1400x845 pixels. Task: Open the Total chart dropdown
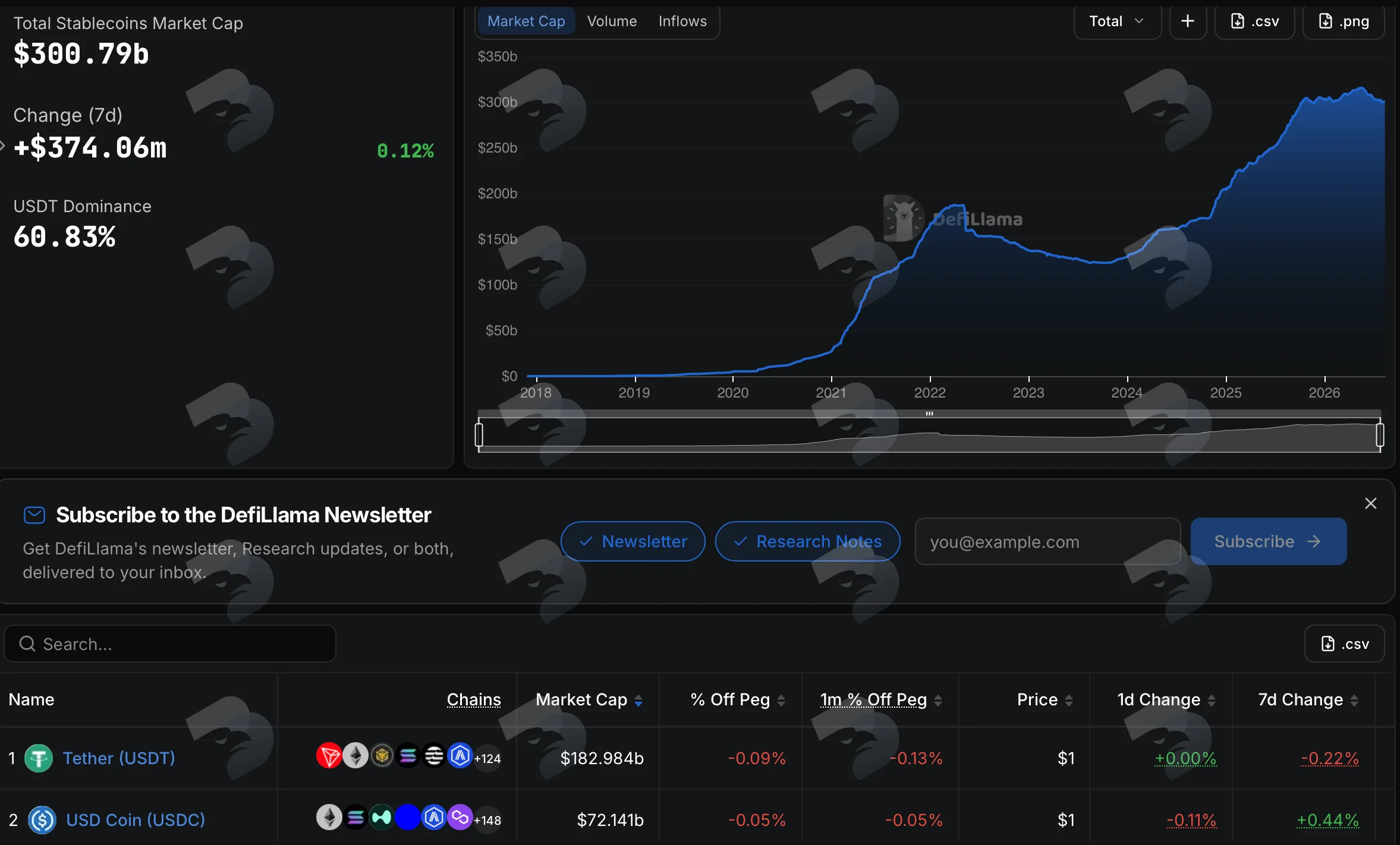pos(1117,21)
